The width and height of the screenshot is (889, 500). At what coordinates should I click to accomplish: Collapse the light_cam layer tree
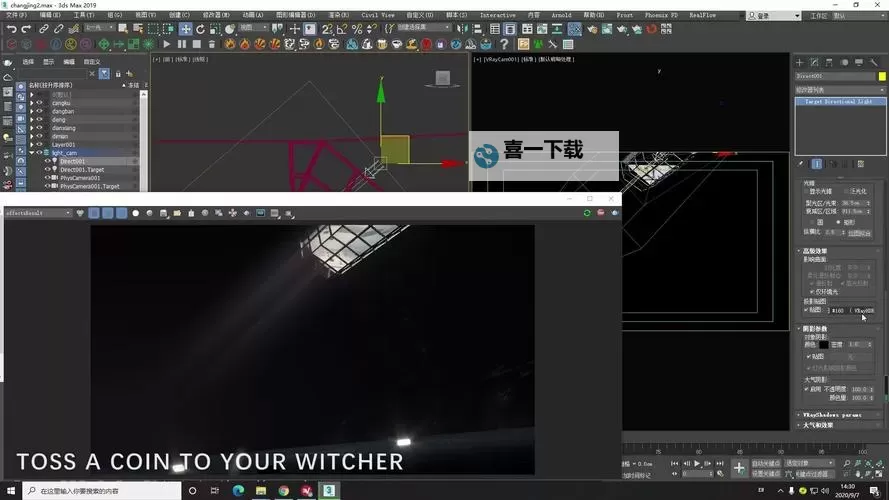(x=31, y=153)
